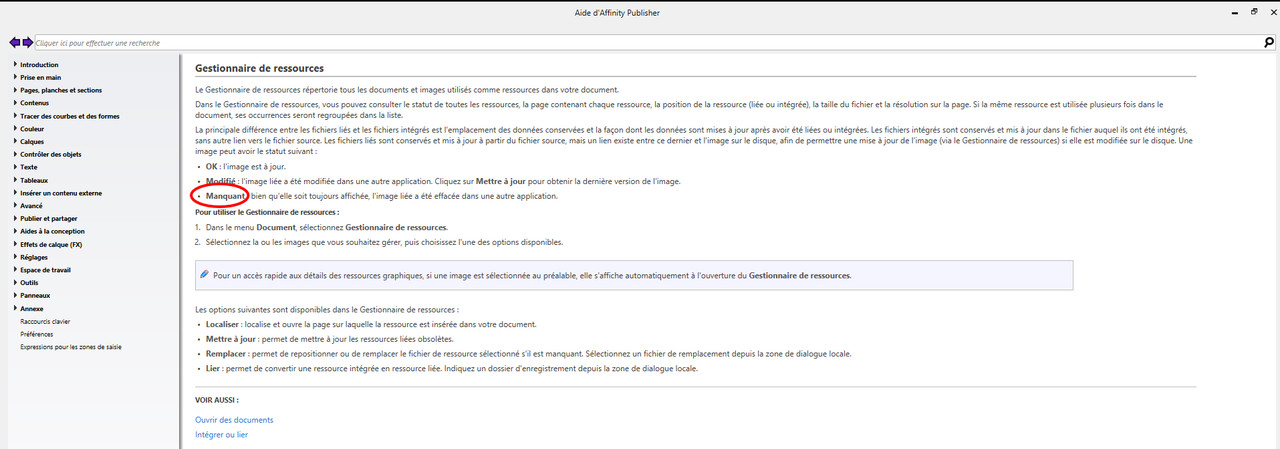
Task: Expand the Calques topic arrow
Action: (x=15, y=142)
